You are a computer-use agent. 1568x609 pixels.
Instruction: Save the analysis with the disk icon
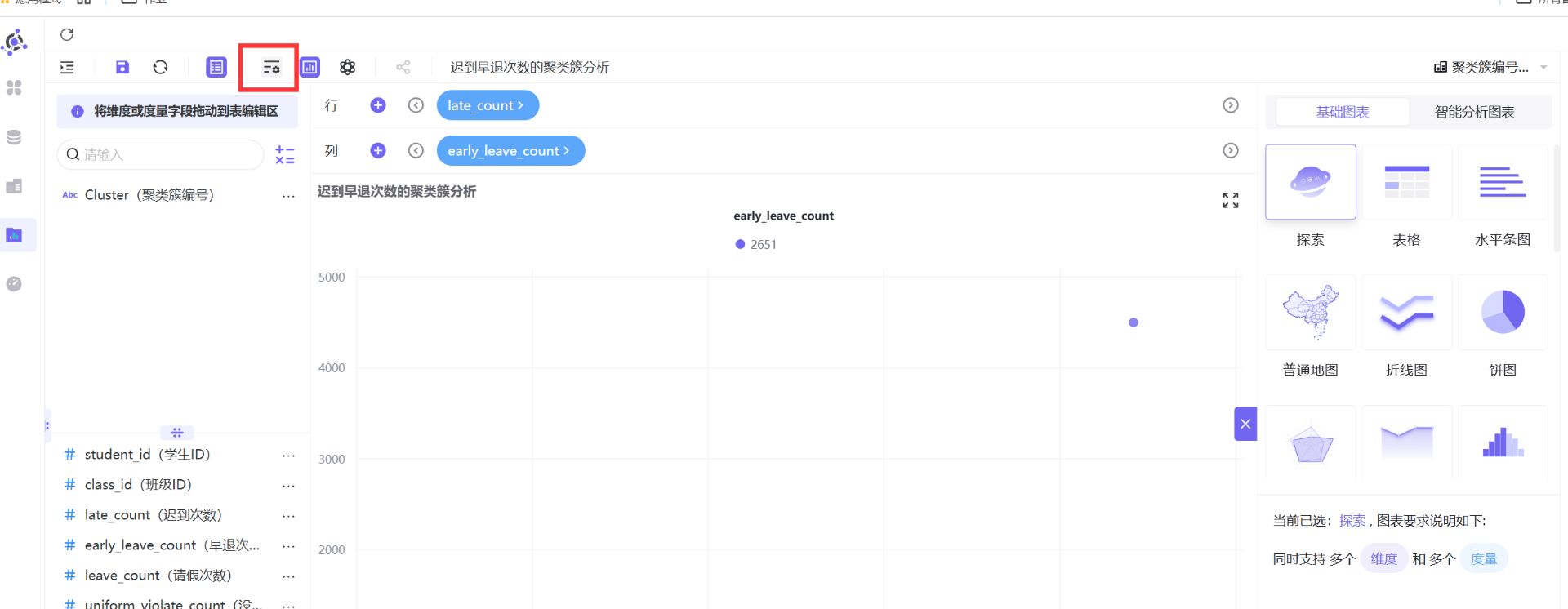tap(122, 67)
